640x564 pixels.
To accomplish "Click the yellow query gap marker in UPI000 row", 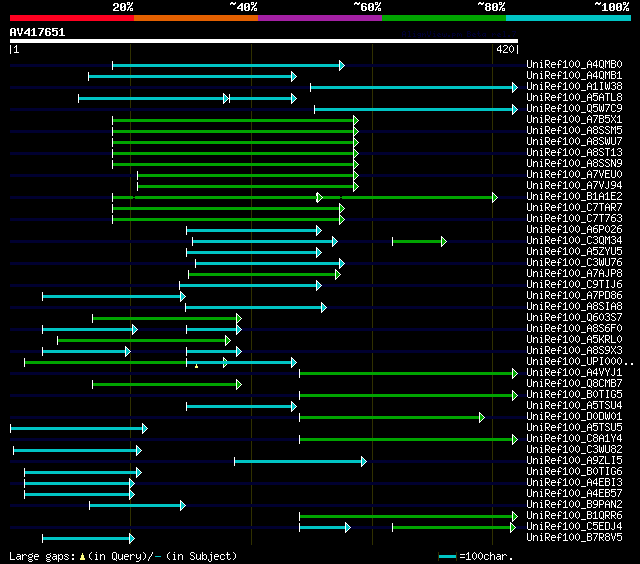I will pos(196,366).
